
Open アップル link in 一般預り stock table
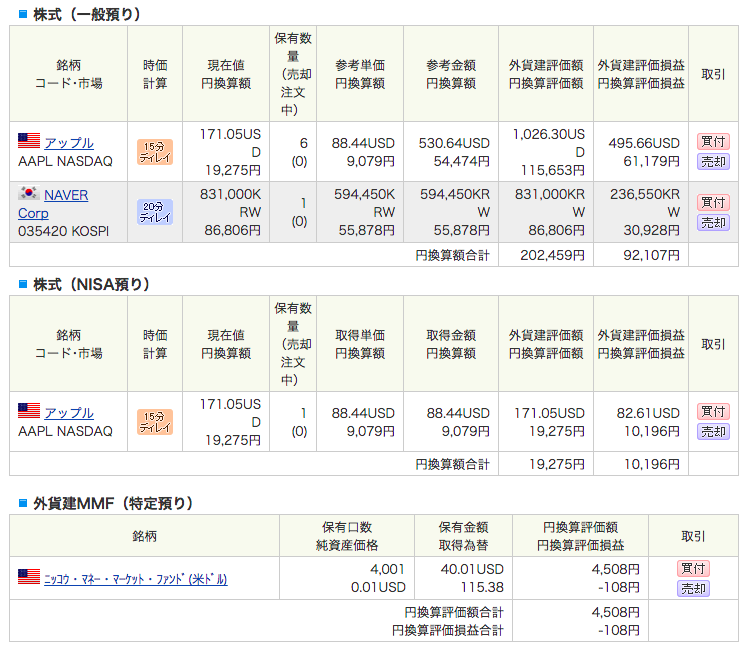click(69, 143)
